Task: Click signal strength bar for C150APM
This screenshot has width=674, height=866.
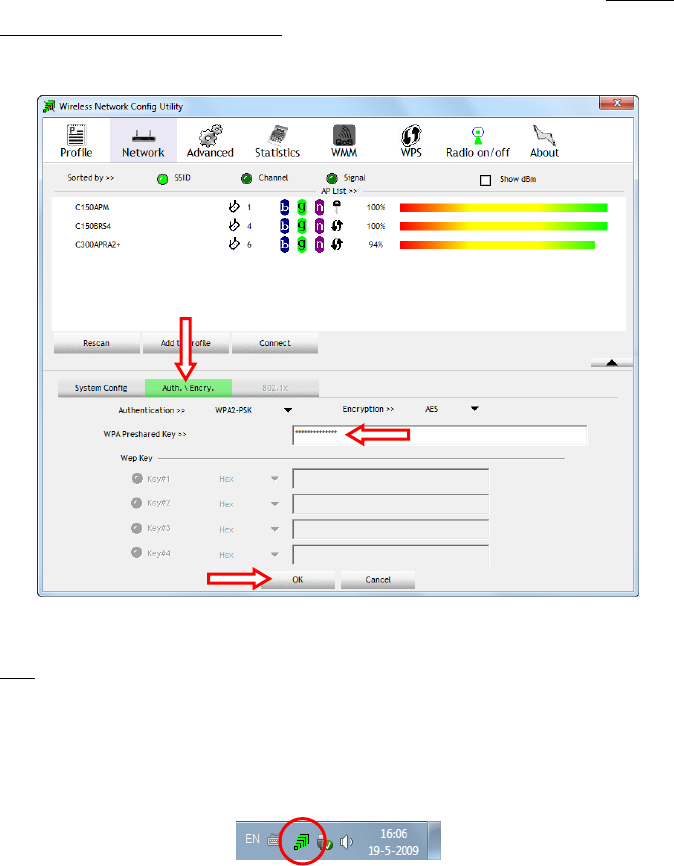Action: click(503, 208)
